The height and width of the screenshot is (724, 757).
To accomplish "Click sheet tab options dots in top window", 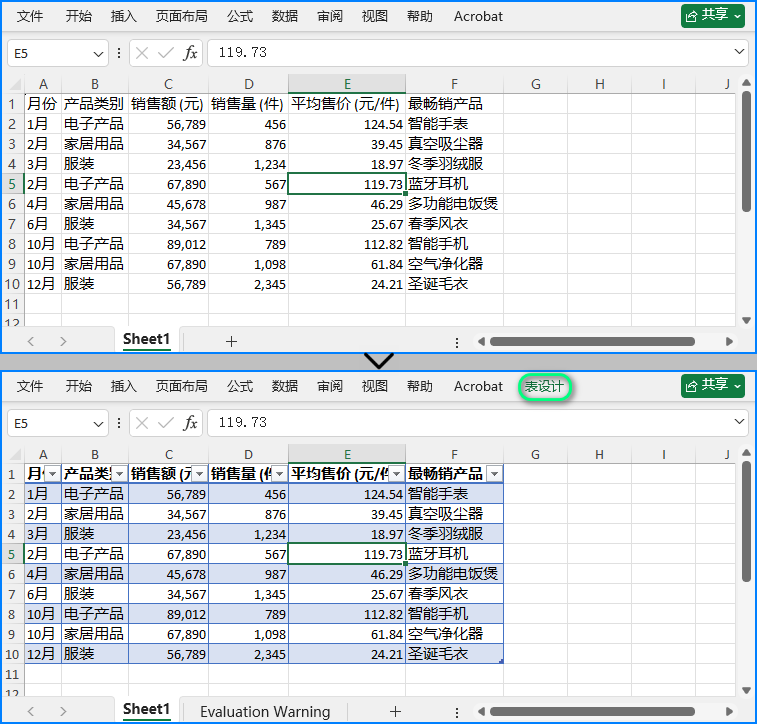I will tap(456, 342).
